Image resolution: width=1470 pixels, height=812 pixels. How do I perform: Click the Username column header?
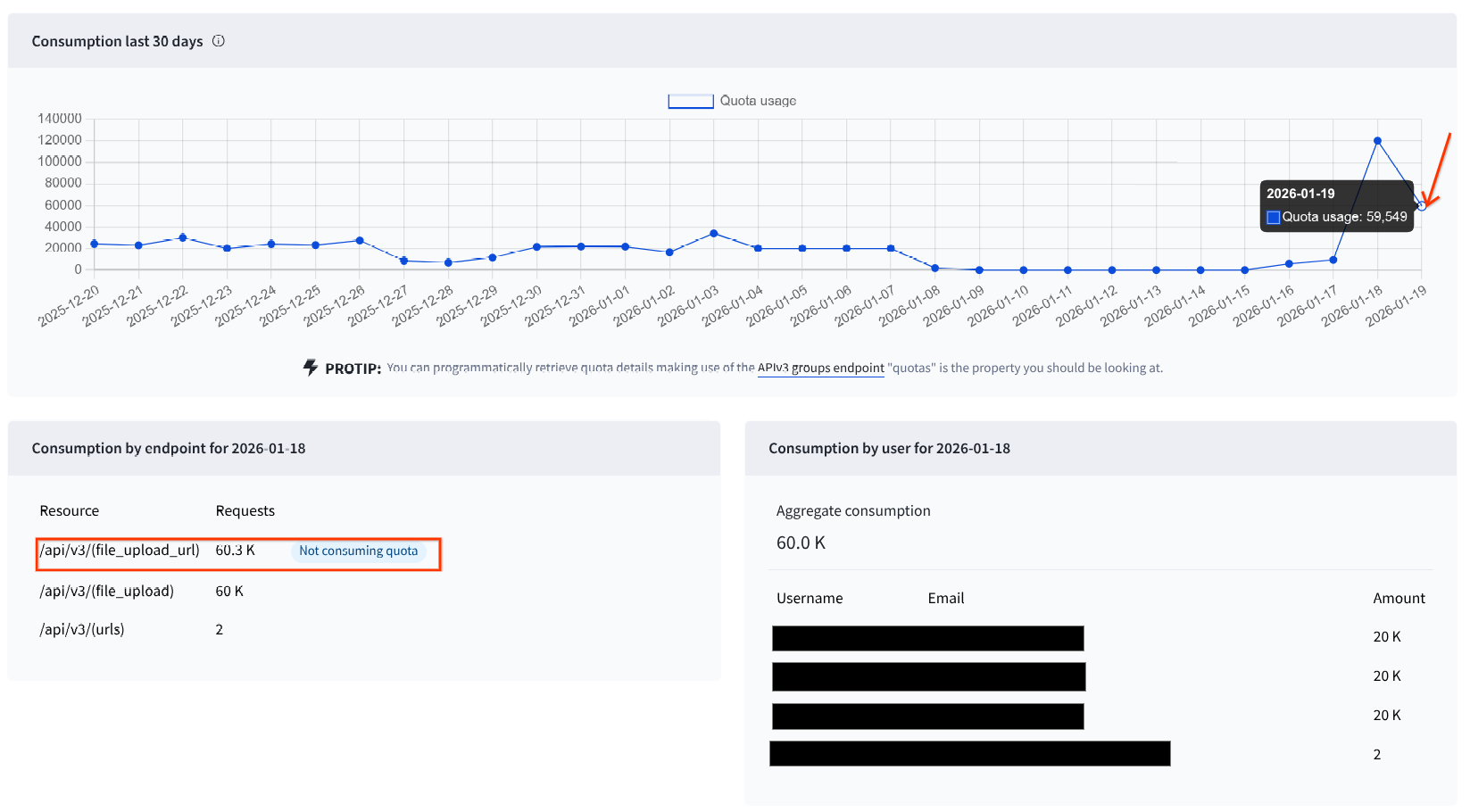(810, 598)
